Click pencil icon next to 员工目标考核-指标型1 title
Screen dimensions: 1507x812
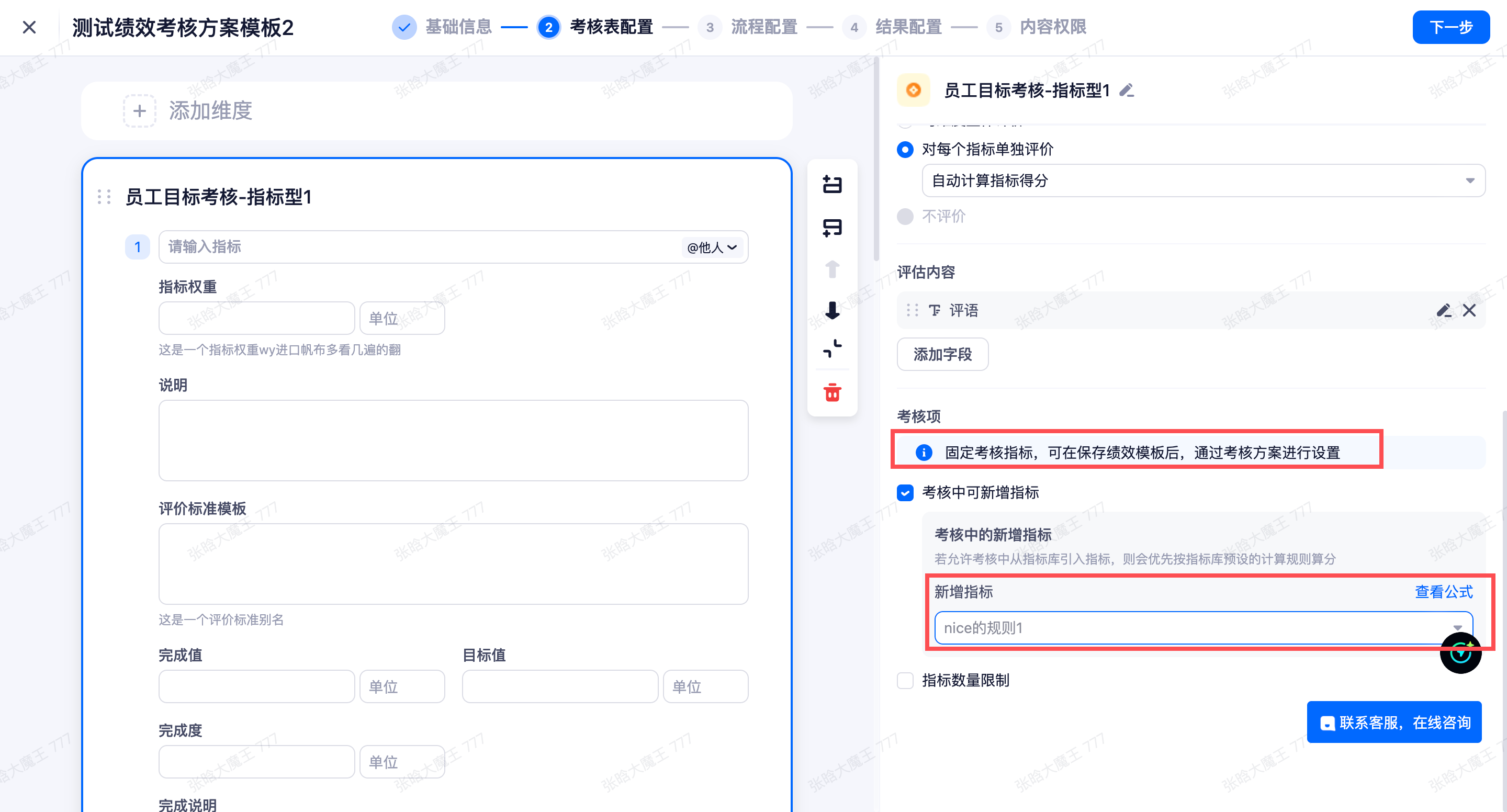[1126, 91]
